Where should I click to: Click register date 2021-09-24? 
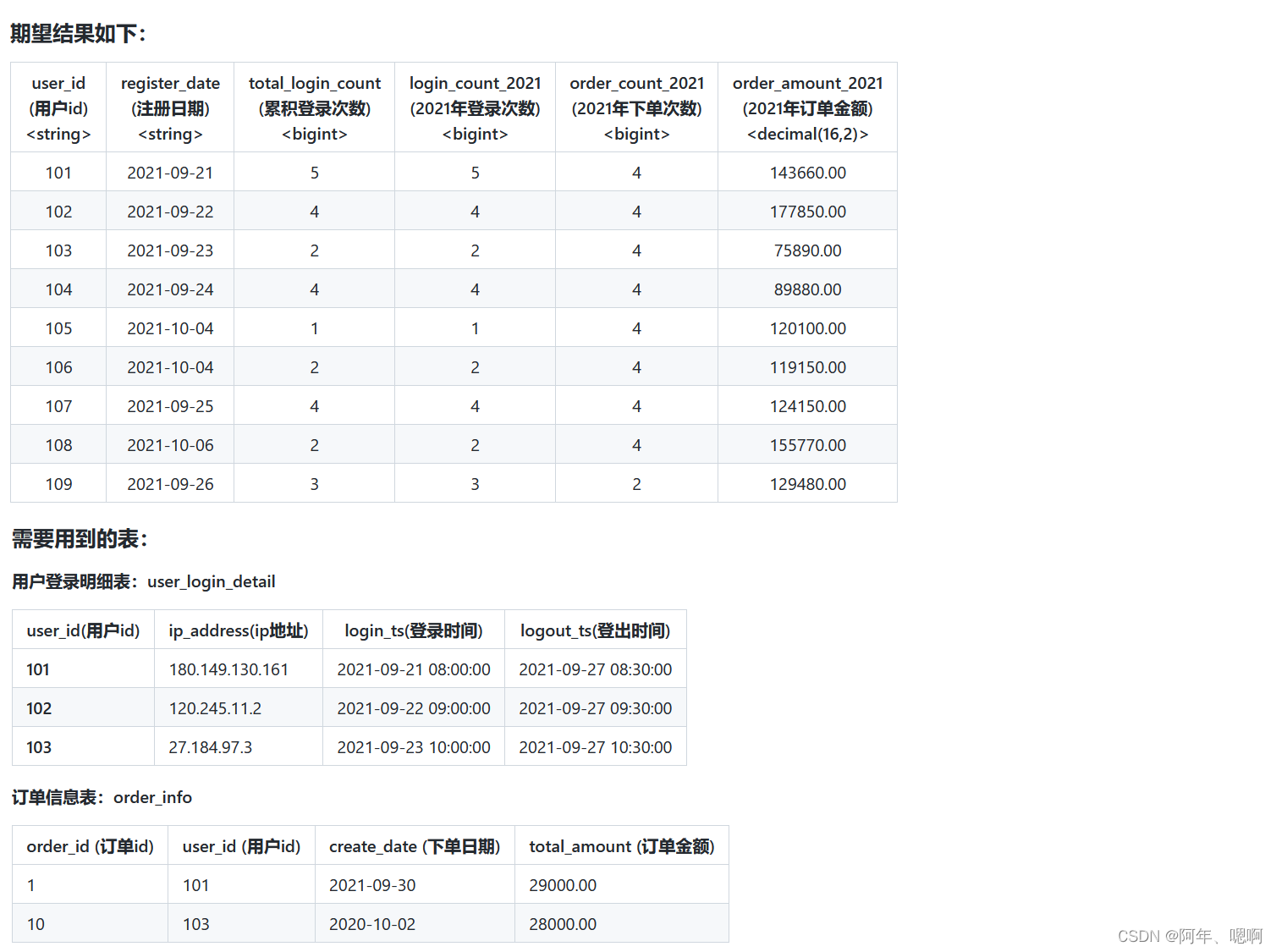[170, 289]
